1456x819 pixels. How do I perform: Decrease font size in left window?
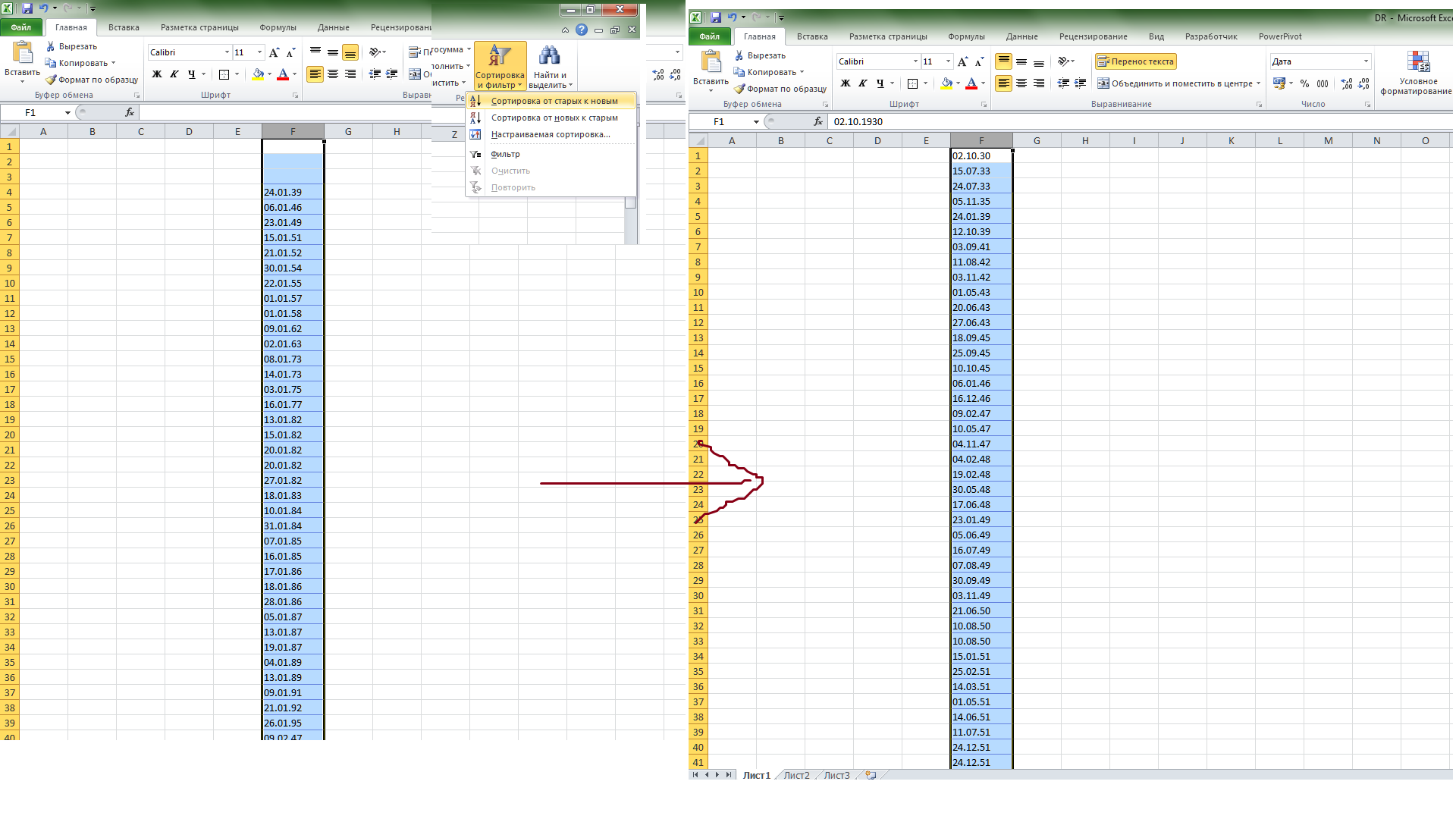[290, 52]
